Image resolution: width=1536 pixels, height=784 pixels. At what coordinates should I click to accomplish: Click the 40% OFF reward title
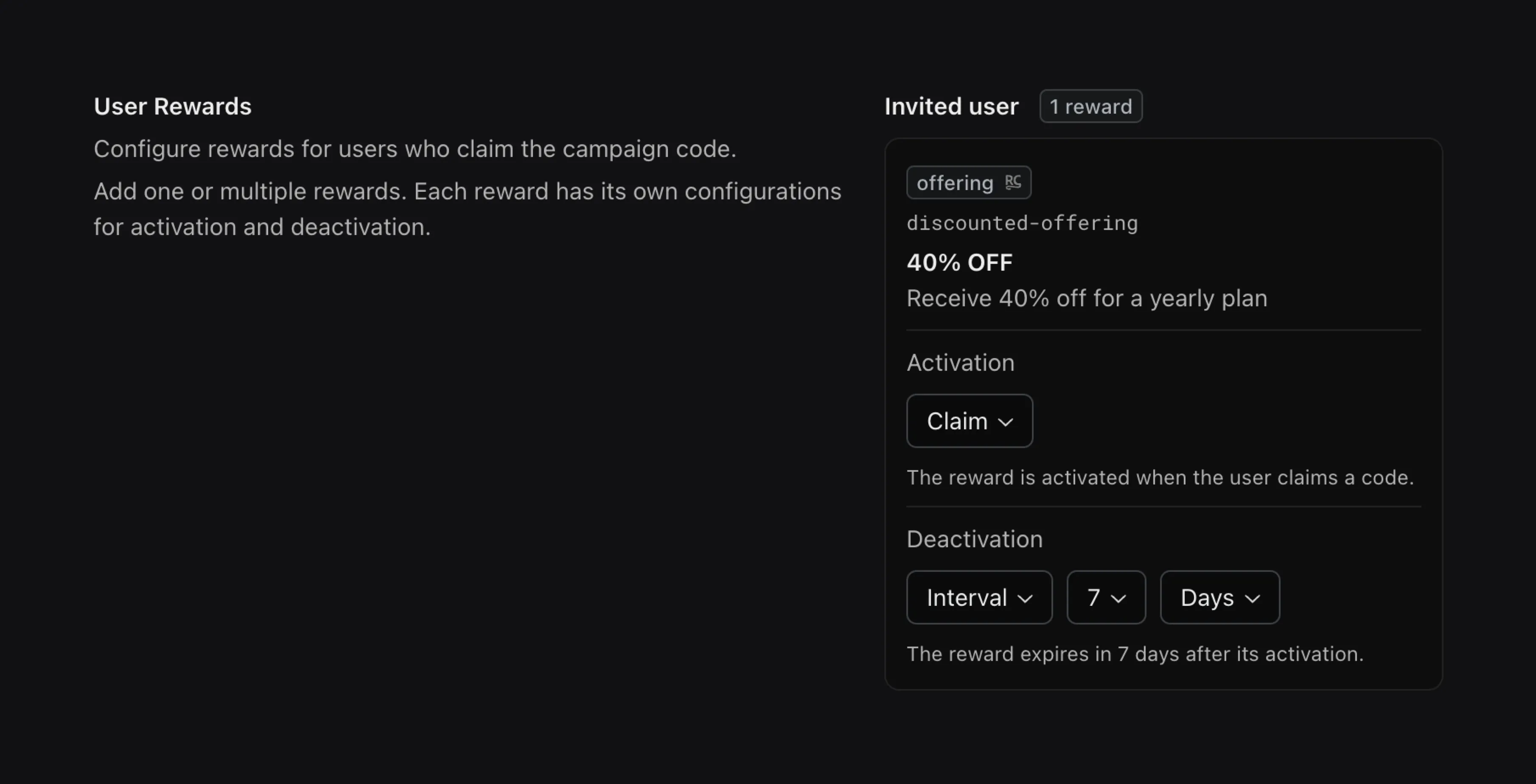tap(959, 262)
